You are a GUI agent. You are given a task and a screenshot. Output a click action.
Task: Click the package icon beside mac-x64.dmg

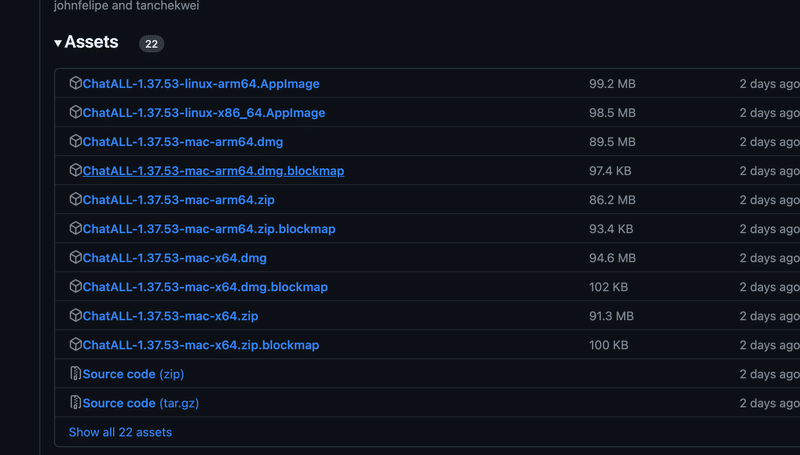pos(75,258)
